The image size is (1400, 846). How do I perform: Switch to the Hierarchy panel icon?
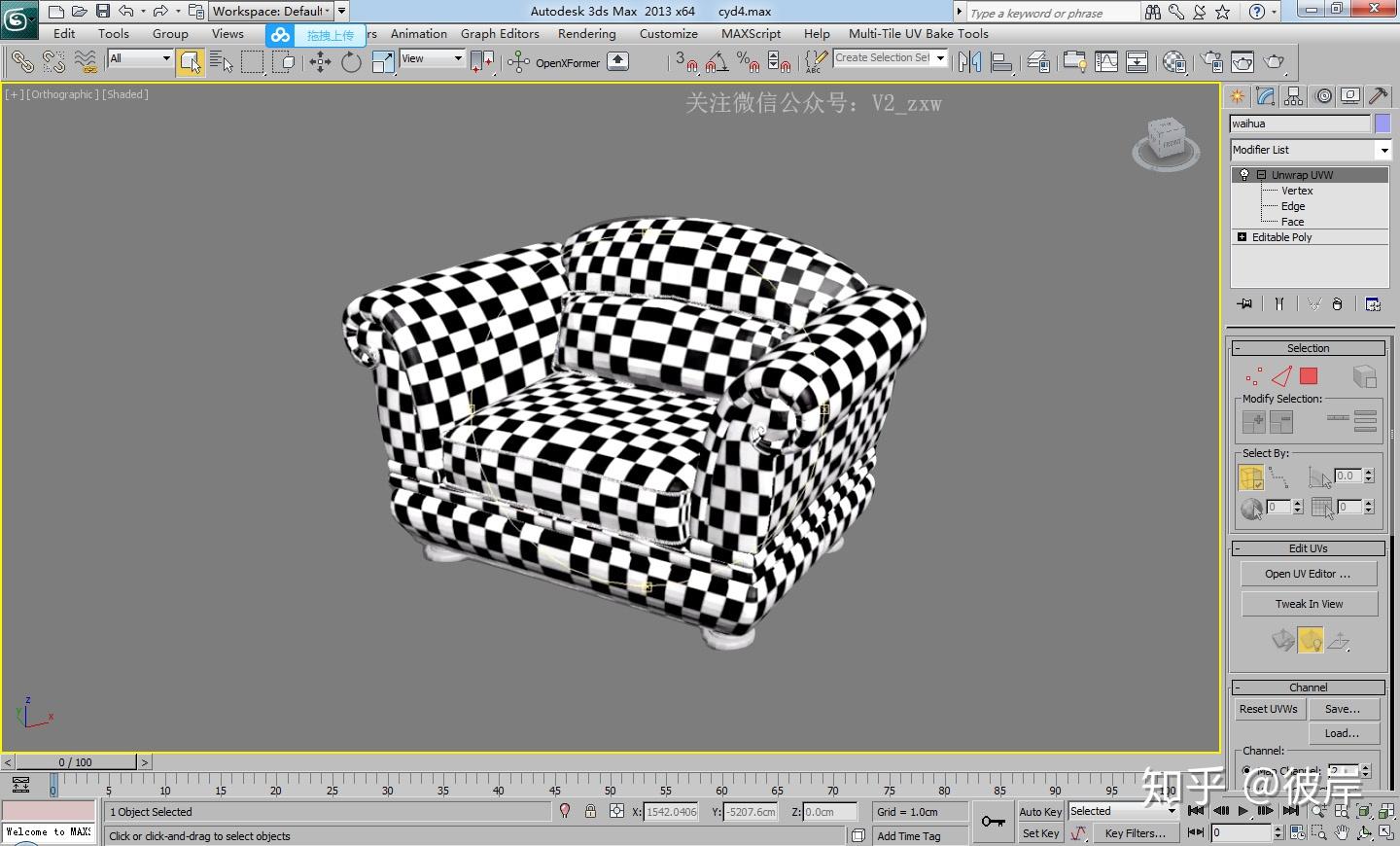click(1293, 96)
